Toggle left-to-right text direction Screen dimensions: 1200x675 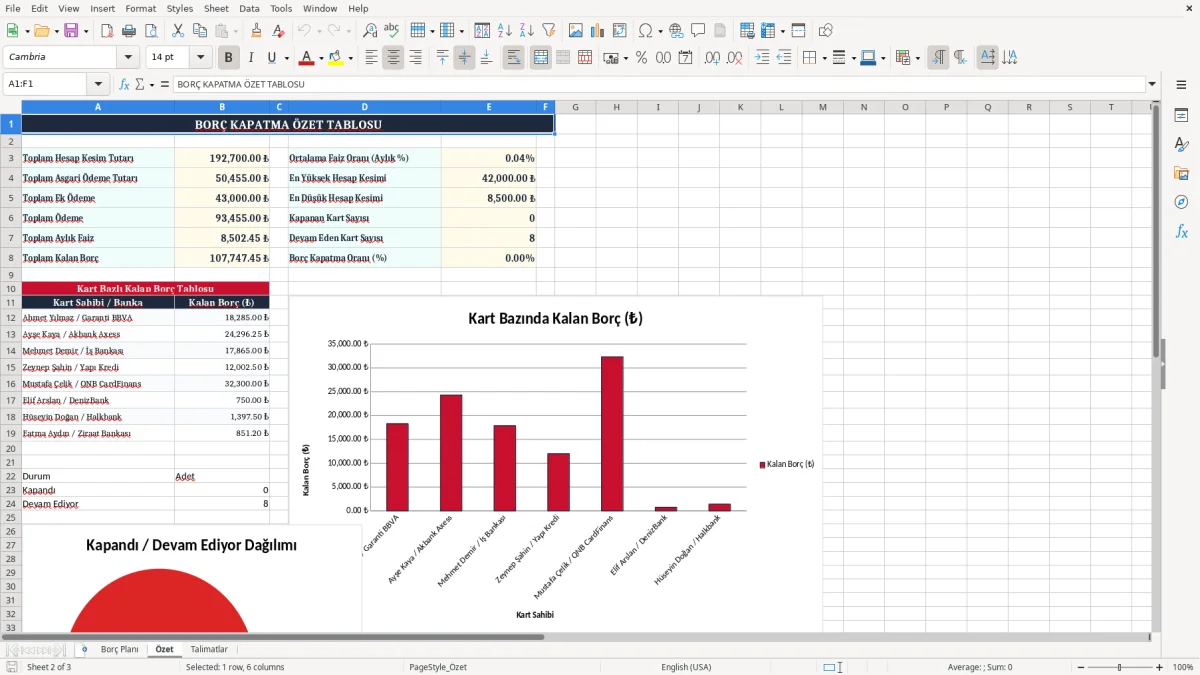click(937, 58)
